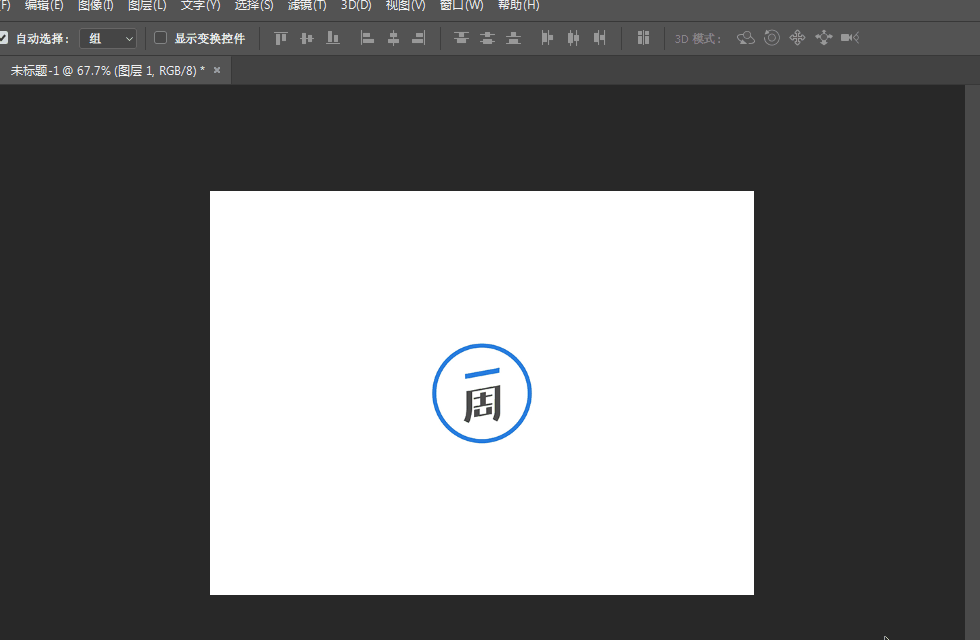
Task: Toggle the 自动选择 checkbox
Action: click(3, 38)
